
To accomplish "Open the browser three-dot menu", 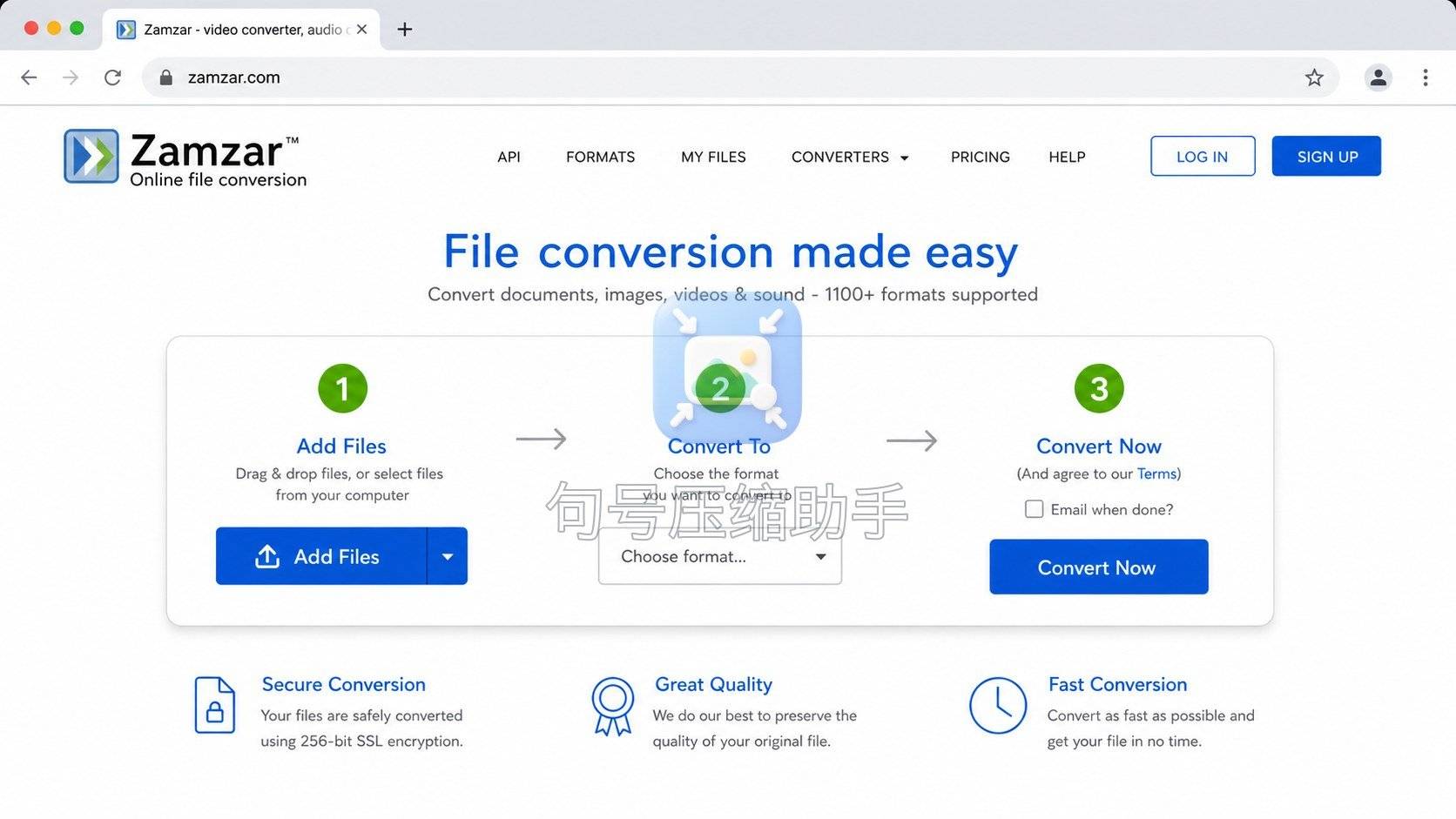I will click(x=1425, y=77).
